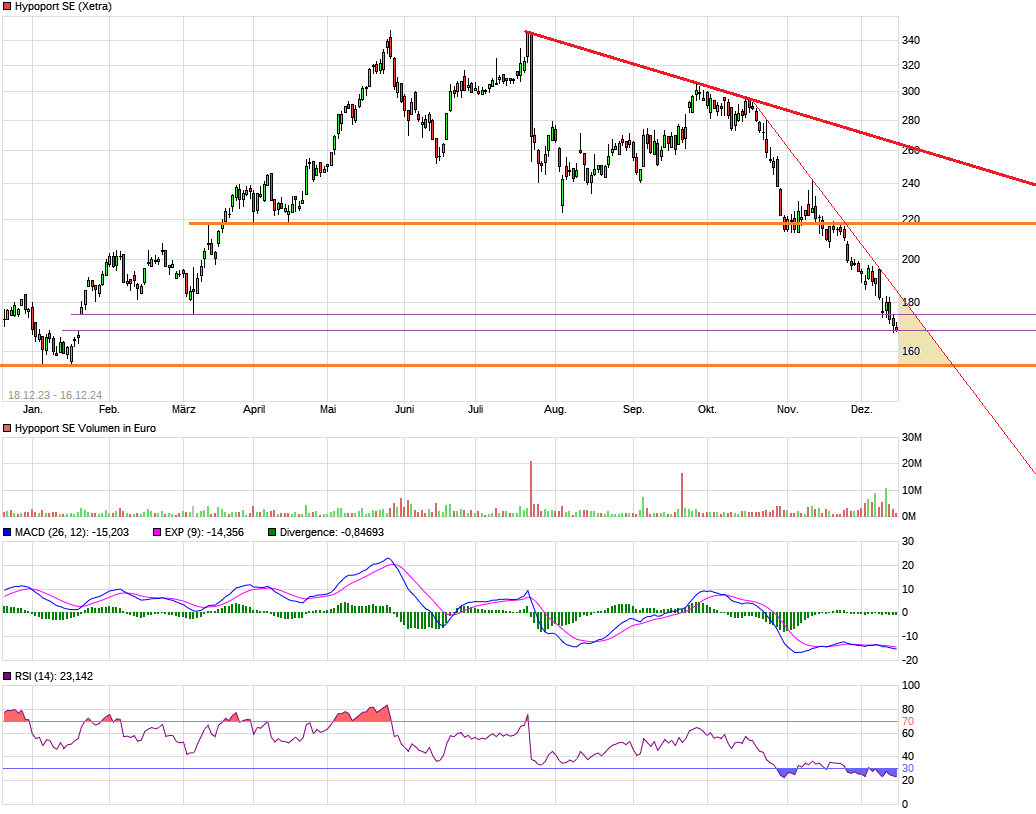Click the date range '18.12.23 - 16.12.24'

[55, 395]
